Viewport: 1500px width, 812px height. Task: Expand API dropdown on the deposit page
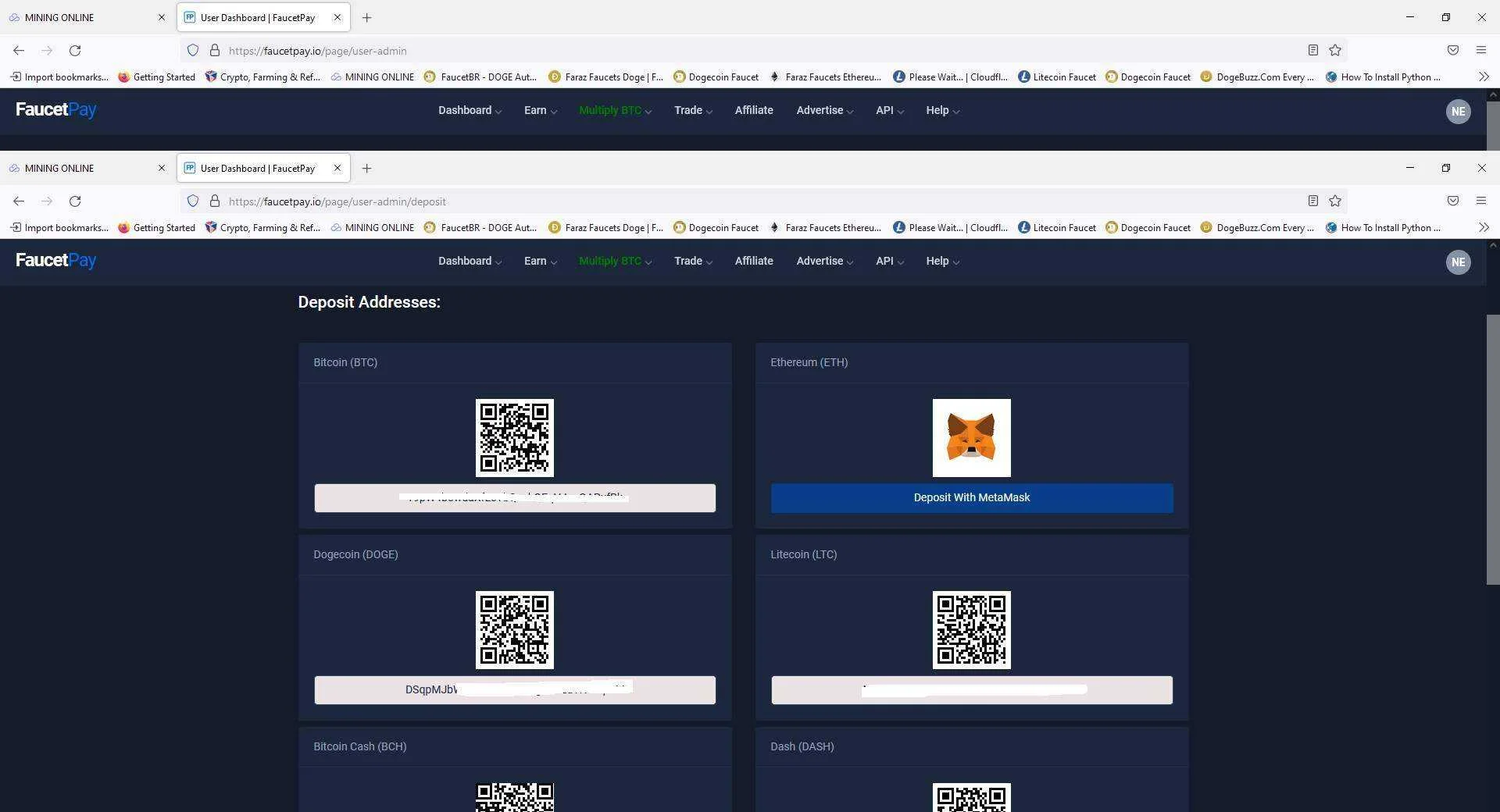pos(889,261)
